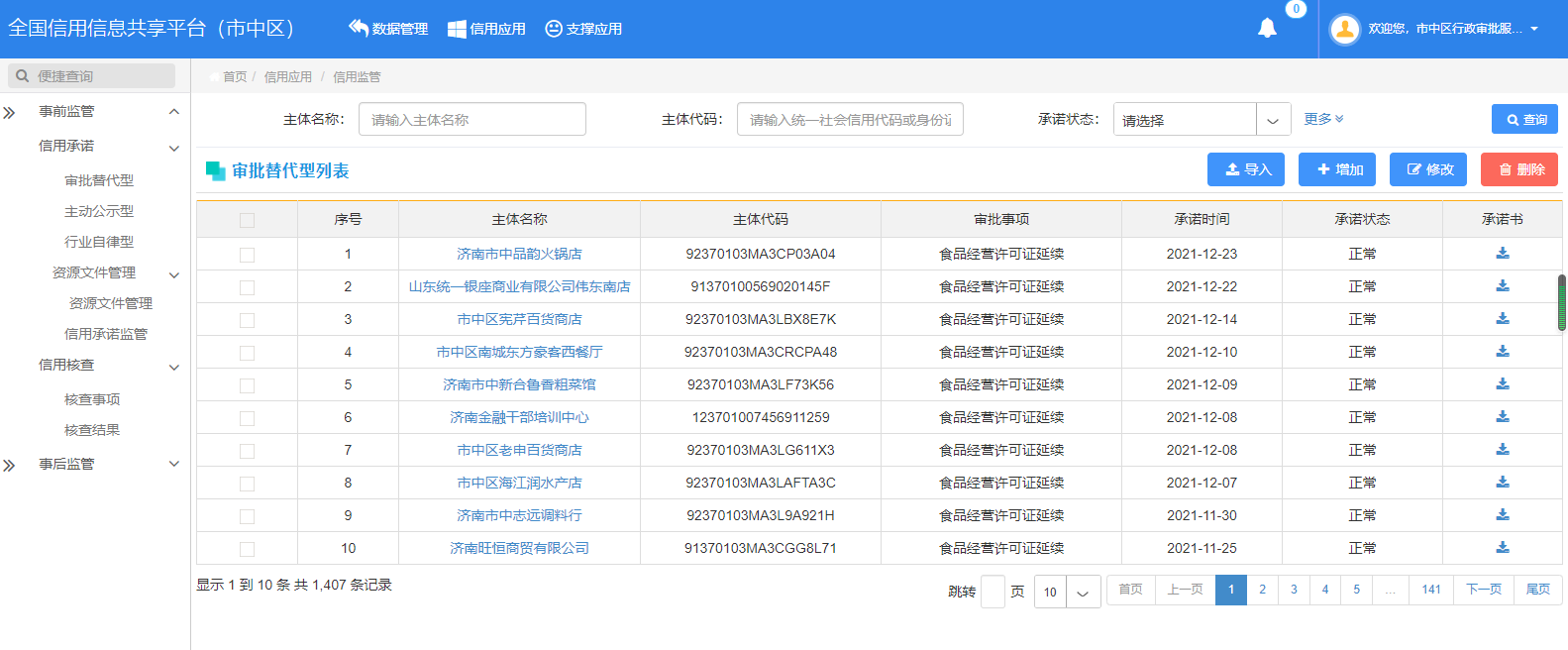Click the red 删除 delete button
This screenshot has width=1568, height=650.
pos(1519,169)
